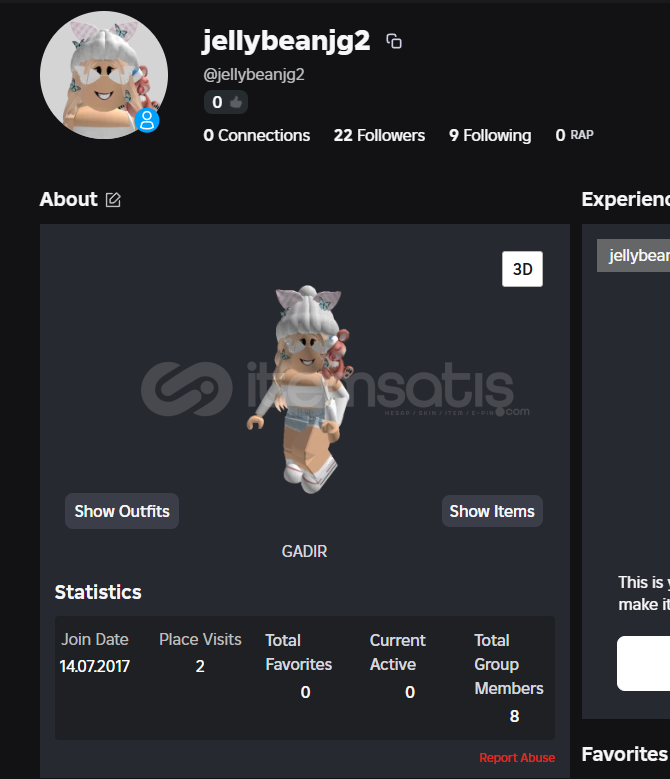Copy the username jellybeanjg2
The width and height of the screenshot is (670, 779).
pos(394,41)
